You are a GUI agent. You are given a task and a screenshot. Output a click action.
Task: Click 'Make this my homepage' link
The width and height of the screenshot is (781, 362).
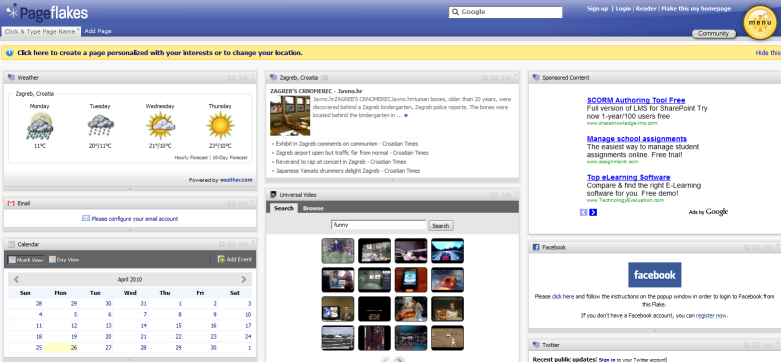[x=696, y=8]
